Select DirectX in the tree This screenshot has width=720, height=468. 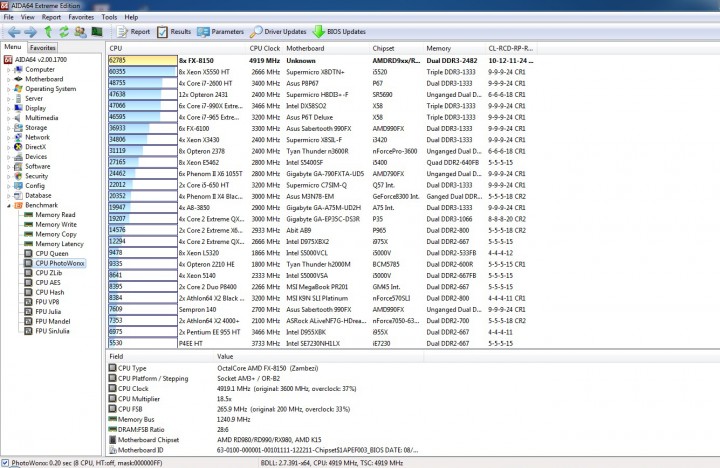tap(35, 147)
